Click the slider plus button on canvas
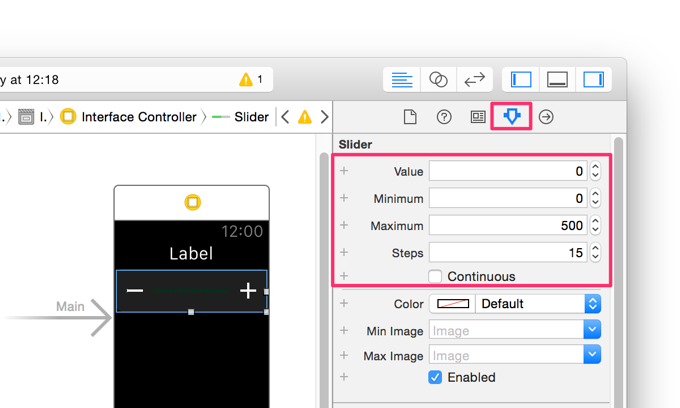The width and height of the screenshot is (680, 408). tap(248, 290)
